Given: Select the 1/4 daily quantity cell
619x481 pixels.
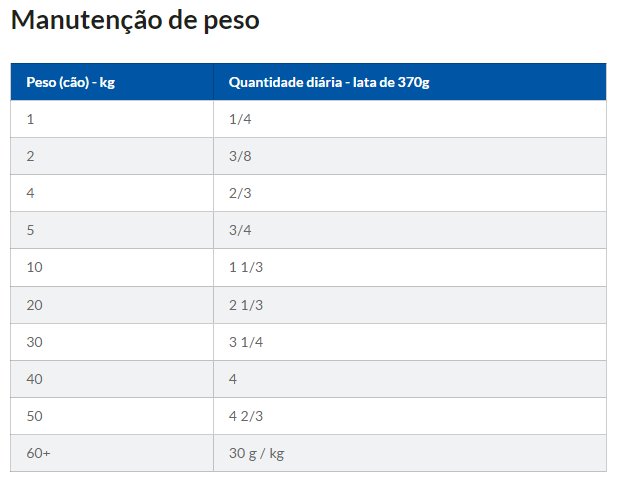Looking at the screenshot, I should [239, 119].
